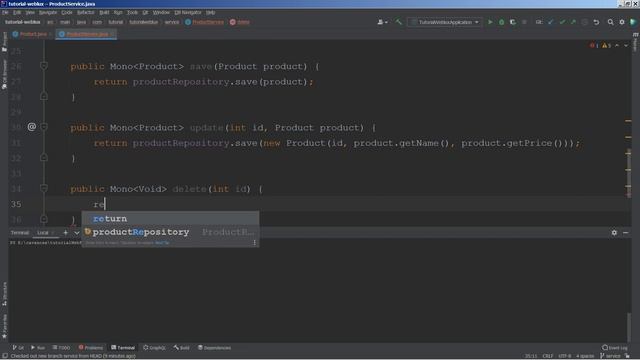
Task: Open the Build menu
Action: pyautogui.click(x=104, y=13)
